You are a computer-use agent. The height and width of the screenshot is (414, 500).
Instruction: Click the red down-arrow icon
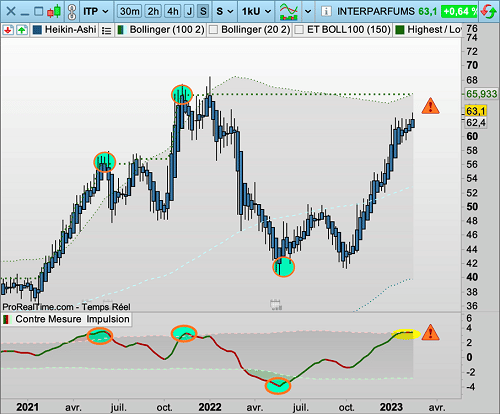click(x=8, y=30)
